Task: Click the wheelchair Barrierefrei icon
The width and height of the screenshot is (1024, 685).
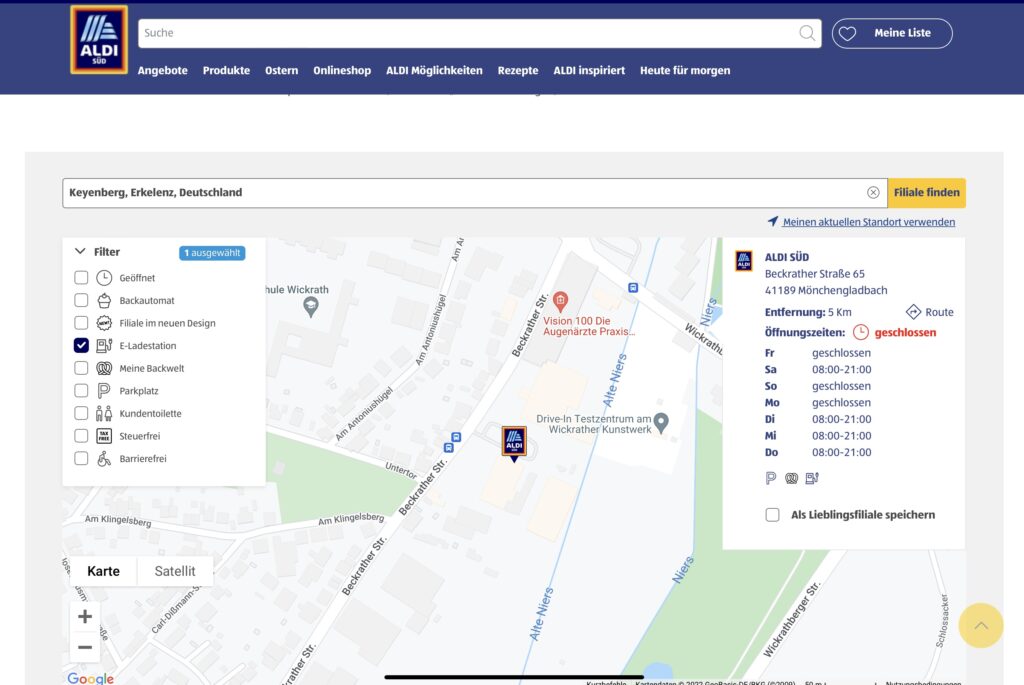Action: [x=104, y=458]
